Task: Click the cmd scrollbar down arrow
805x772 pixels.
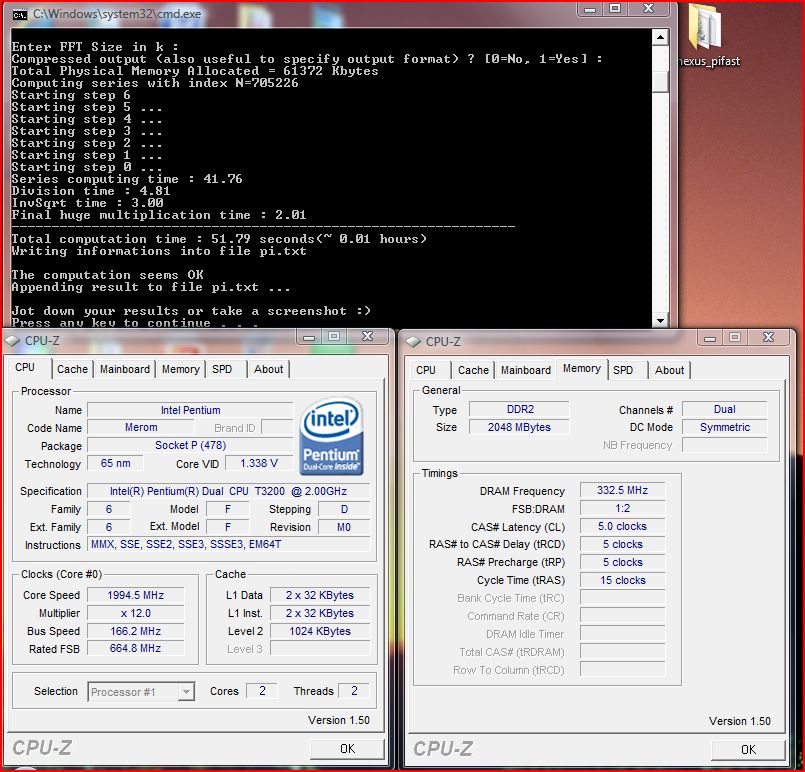Action: [660, 320]
